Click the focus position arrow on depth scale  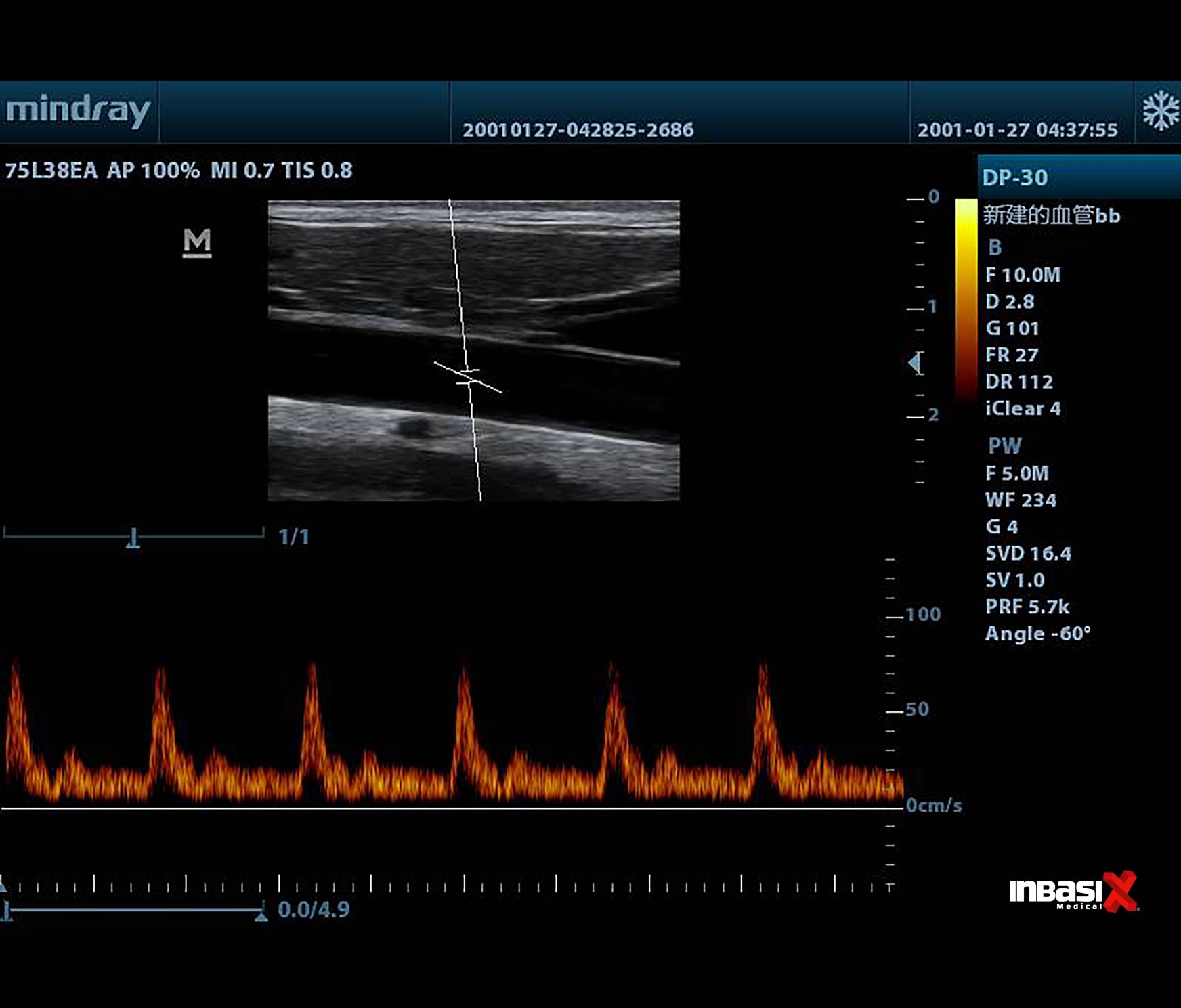point(915,364)
